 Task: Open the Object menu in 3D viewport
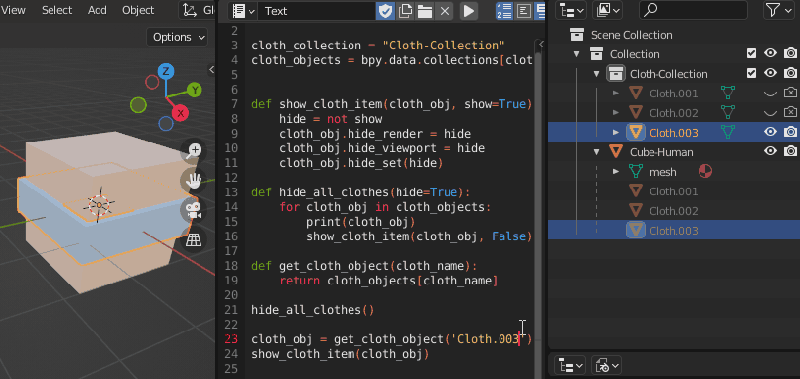click(138, 10)
